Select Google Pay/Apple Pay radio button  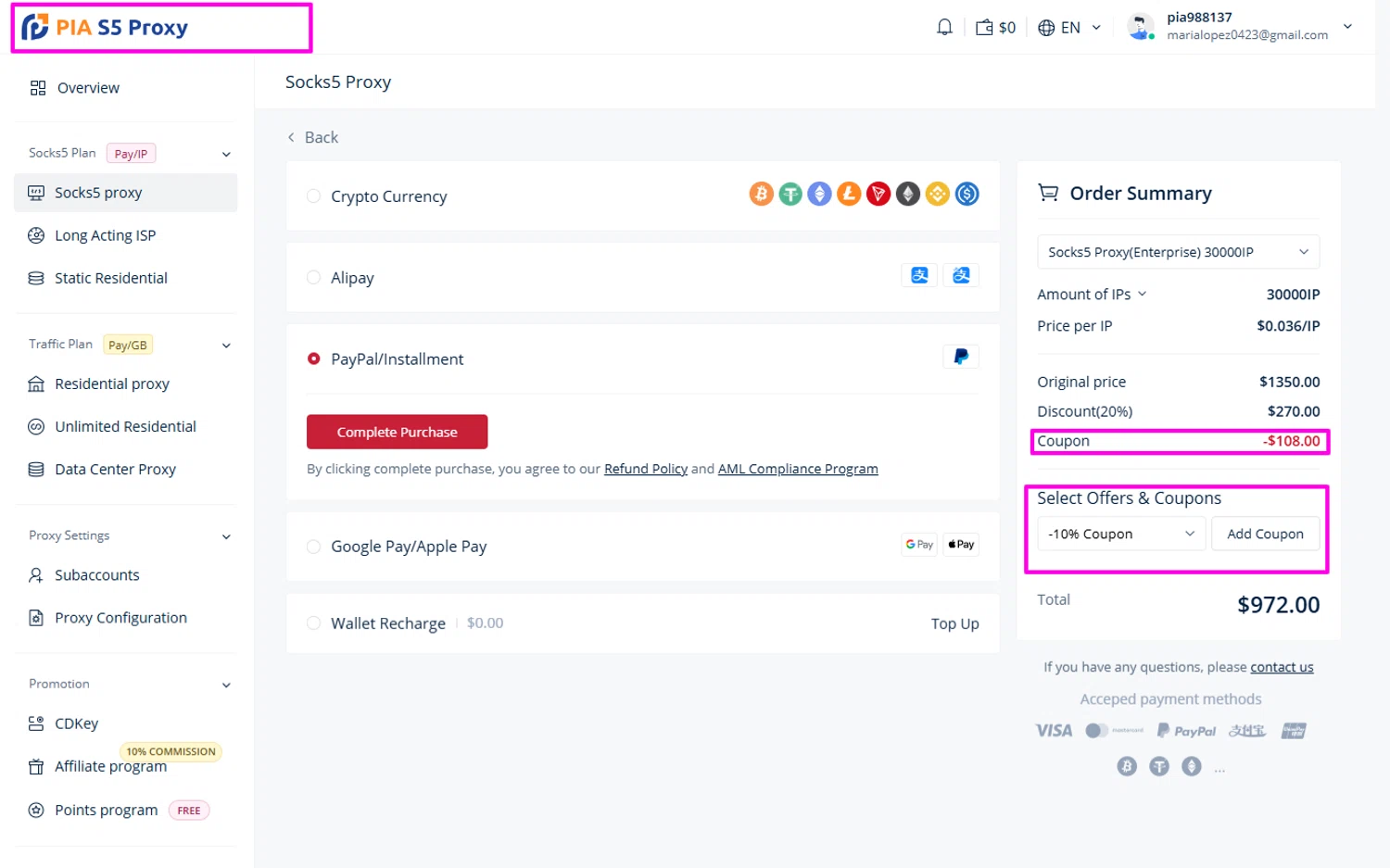click(x=313, y=547)
